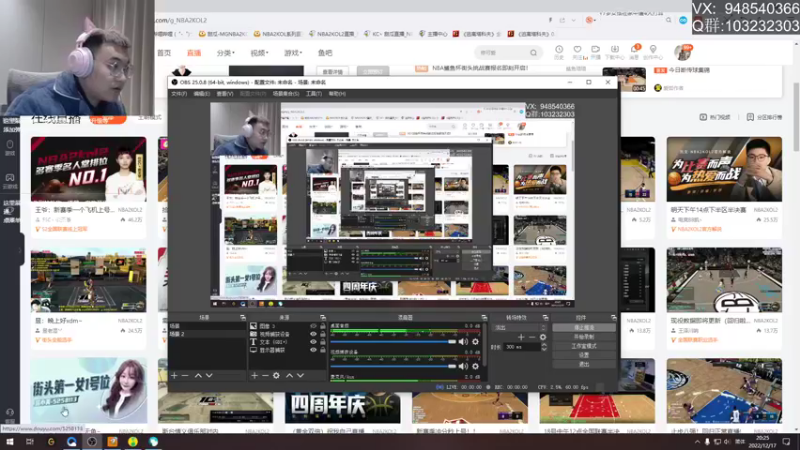800x450 pixels.
Task: Pop out the Scenes dock
Action: [243, 317]
